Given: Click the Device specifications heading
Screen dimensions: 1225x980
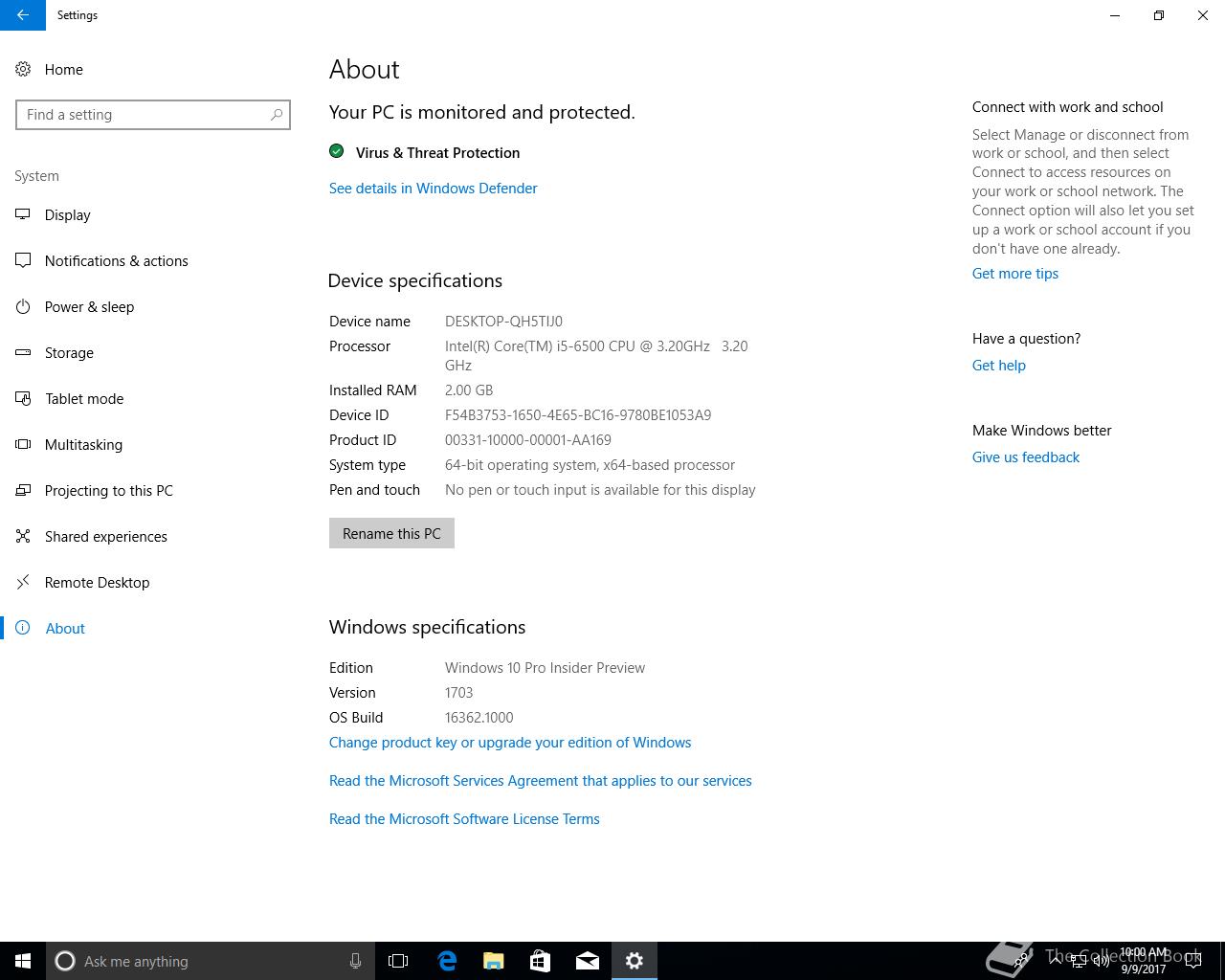Looking at the screenshot, I should pyautogui.click(x=414, y=280).
